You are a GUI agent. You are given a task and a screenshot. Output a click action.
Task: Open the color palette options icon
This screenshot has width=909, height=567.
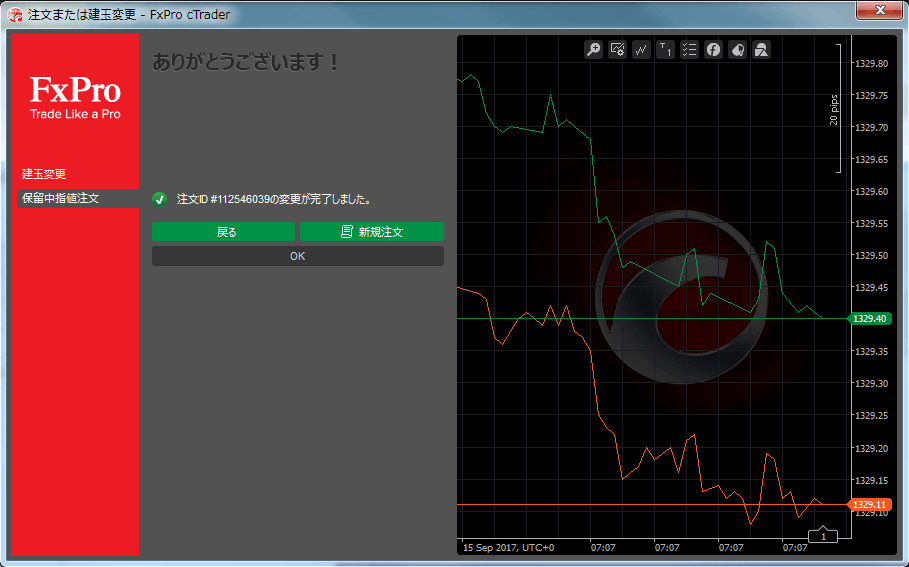point(737,50)
